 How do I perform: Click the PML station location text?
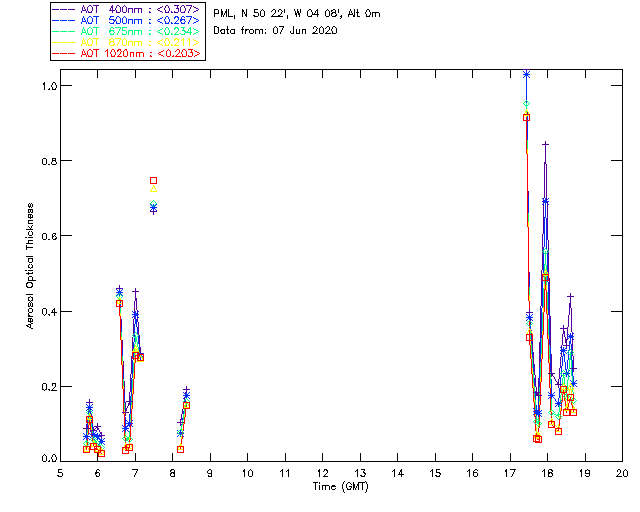coord(297,14)
